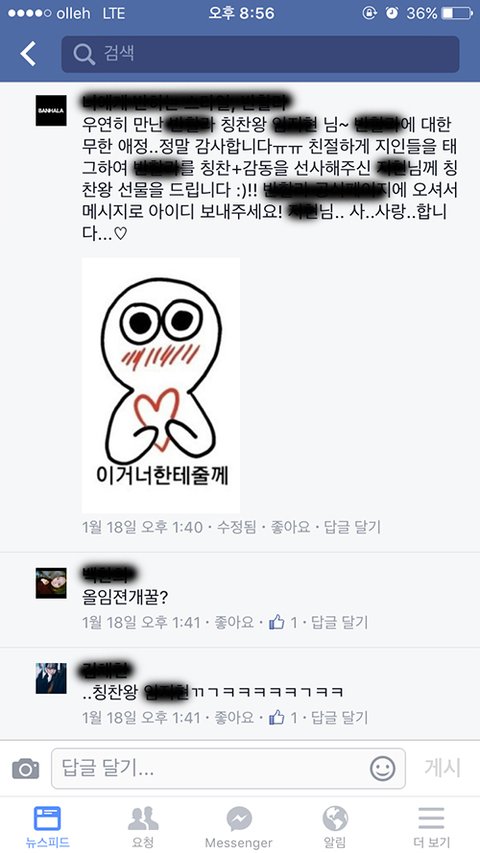Tap the back arrow icon
This screenshot has width=480, height=853.
pos(28,54)
